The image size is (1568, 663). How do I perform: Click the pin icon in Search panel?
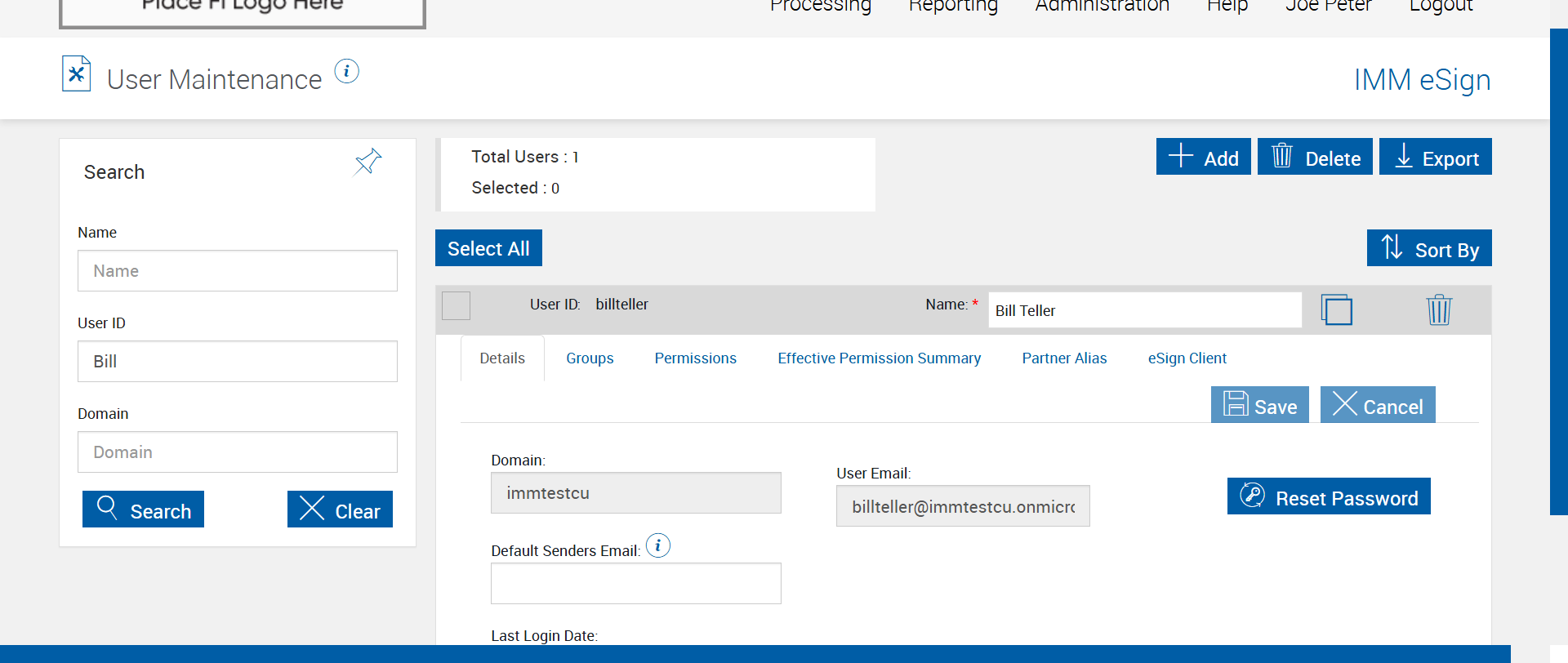coord(368,162)
